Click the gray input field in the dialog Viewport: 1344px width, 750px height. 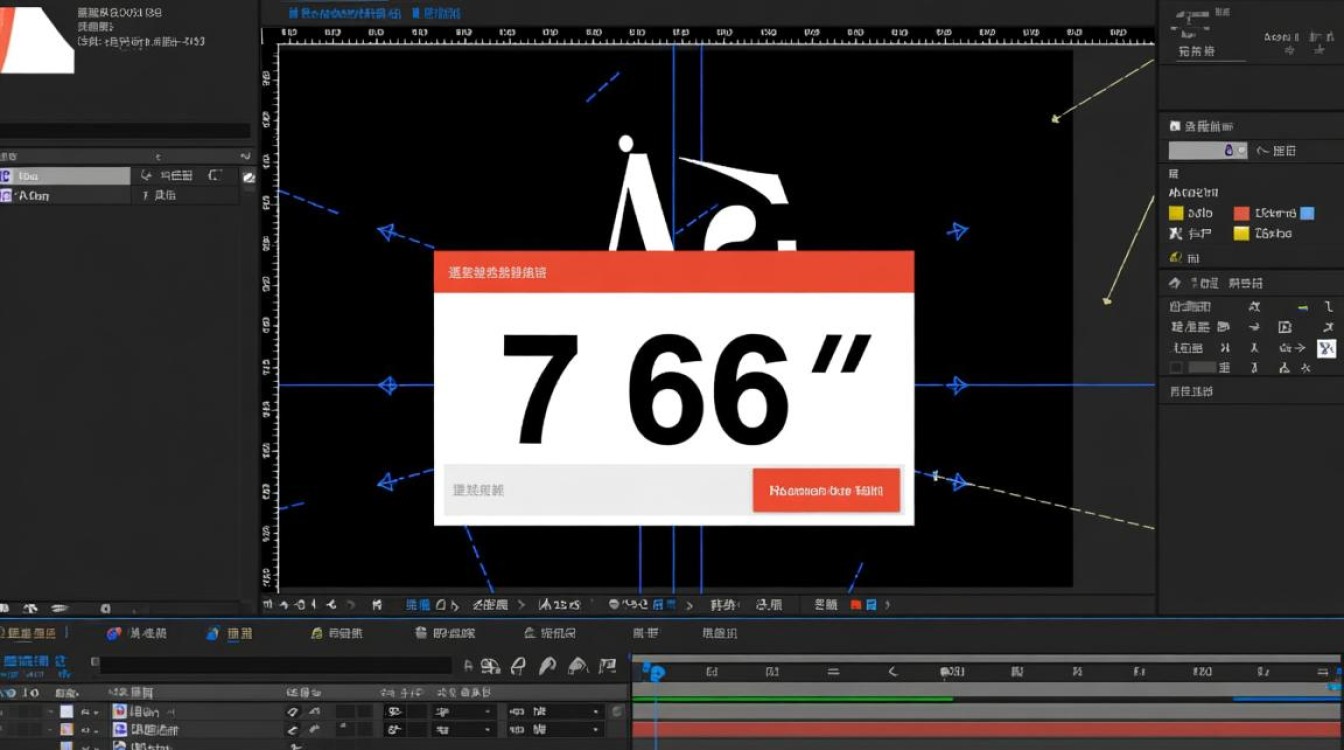pyautogui.click(x=598, y=490)
